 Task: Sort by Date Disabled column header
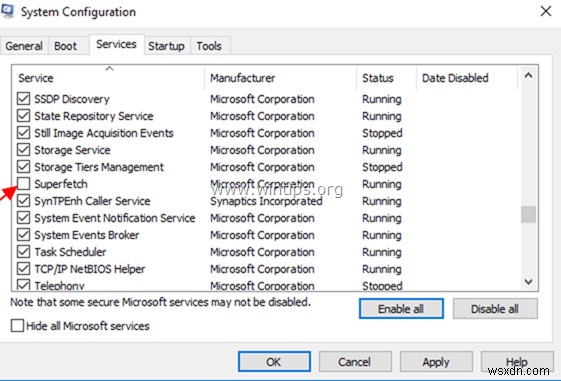click(467, 78)
